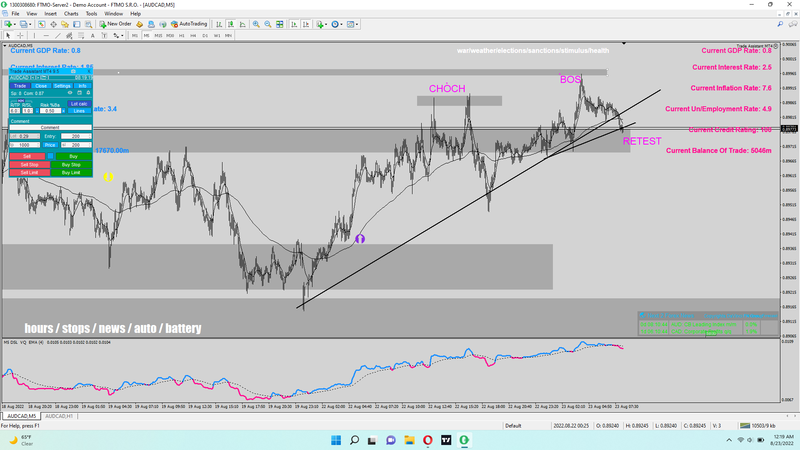
Task: Switch to candlestick chart display
Action: 231,24
